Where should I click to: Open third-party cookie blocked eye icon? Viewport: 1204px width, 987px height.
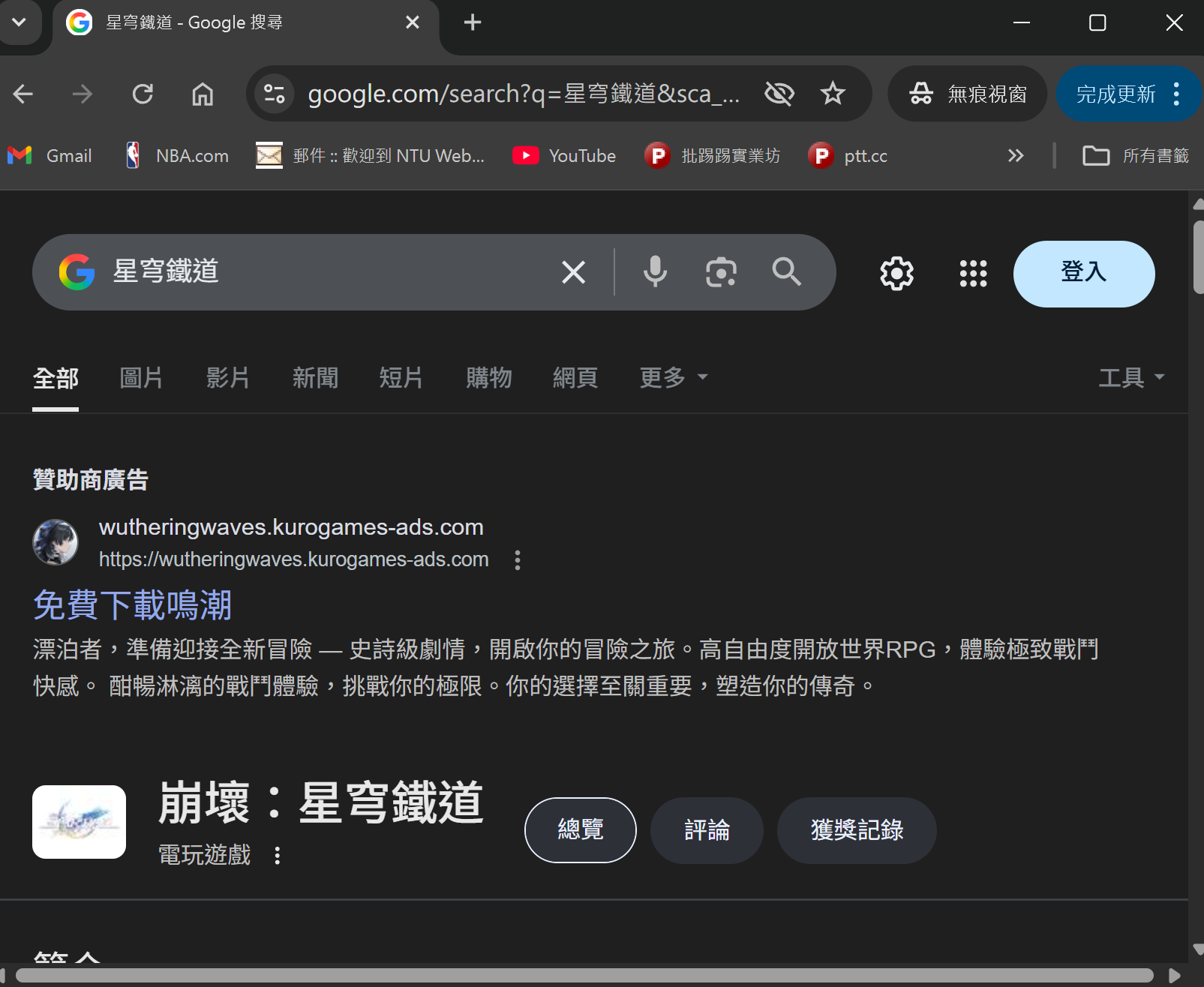(x=779, y=94)
